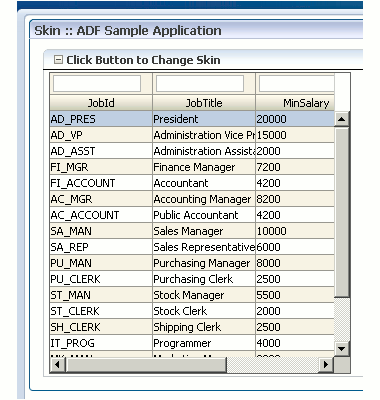Click the 8200 salary cell
This screenshot has width=380, height=400.
point(295,199)
